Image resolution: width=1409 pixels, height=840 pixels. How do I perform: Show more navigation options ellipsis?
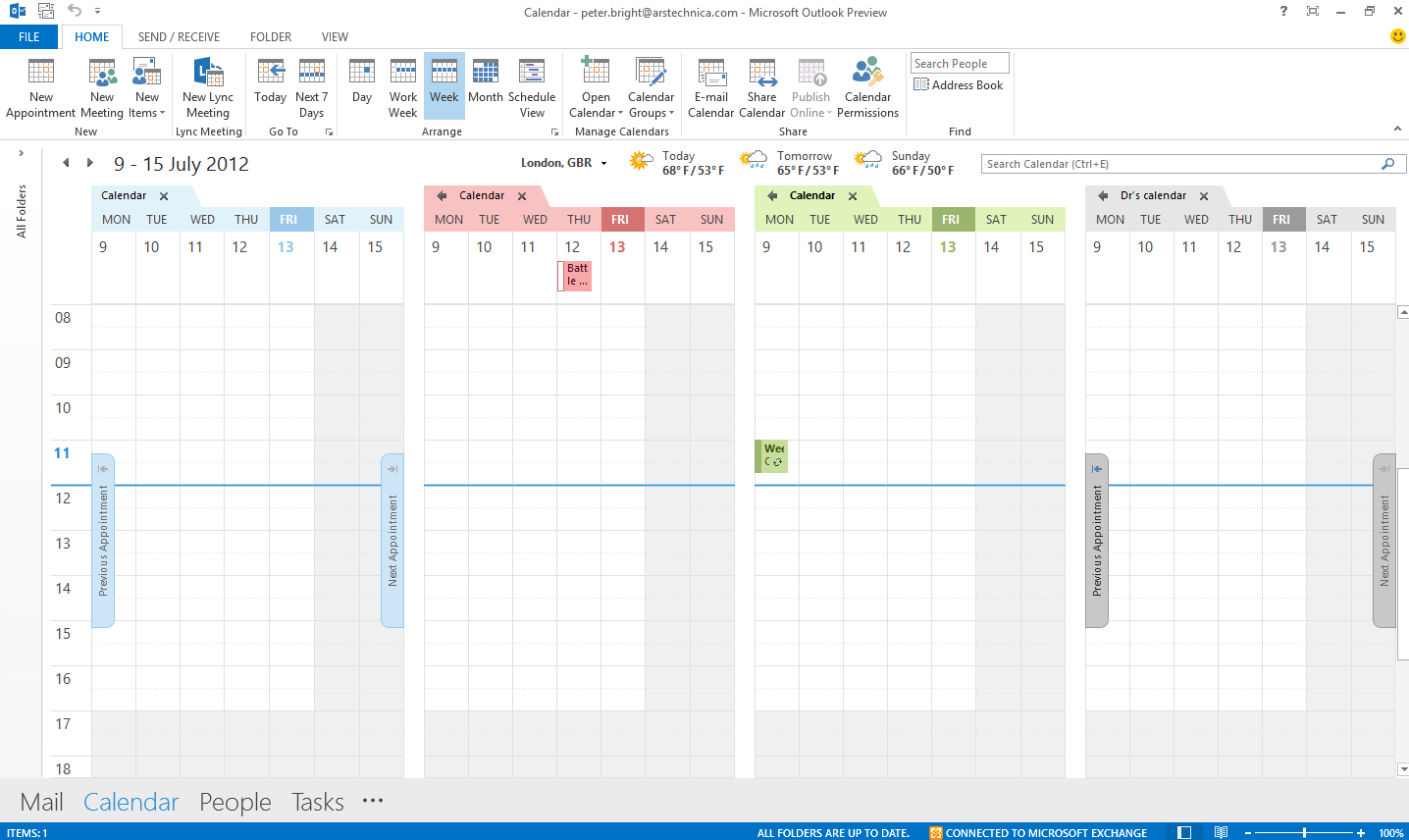click(373, 801)
